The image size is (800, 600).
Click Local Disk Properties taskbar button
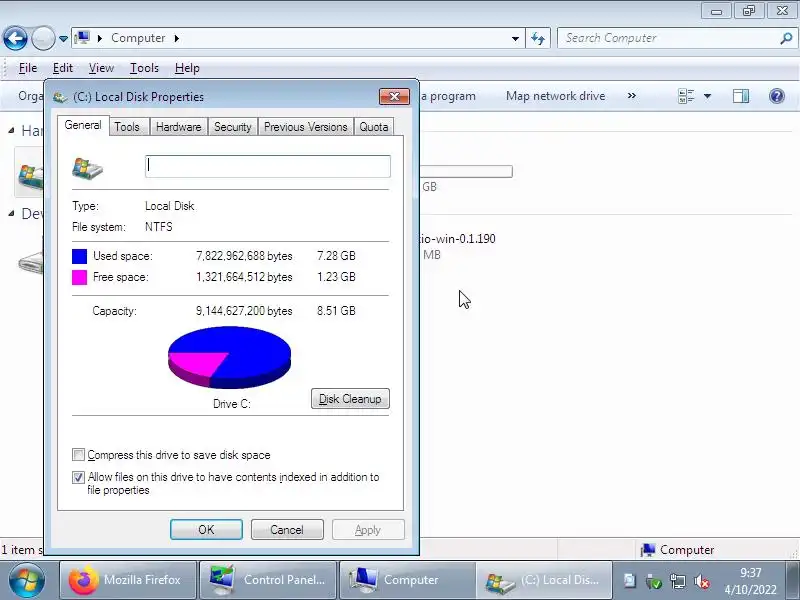pos(544,580)
